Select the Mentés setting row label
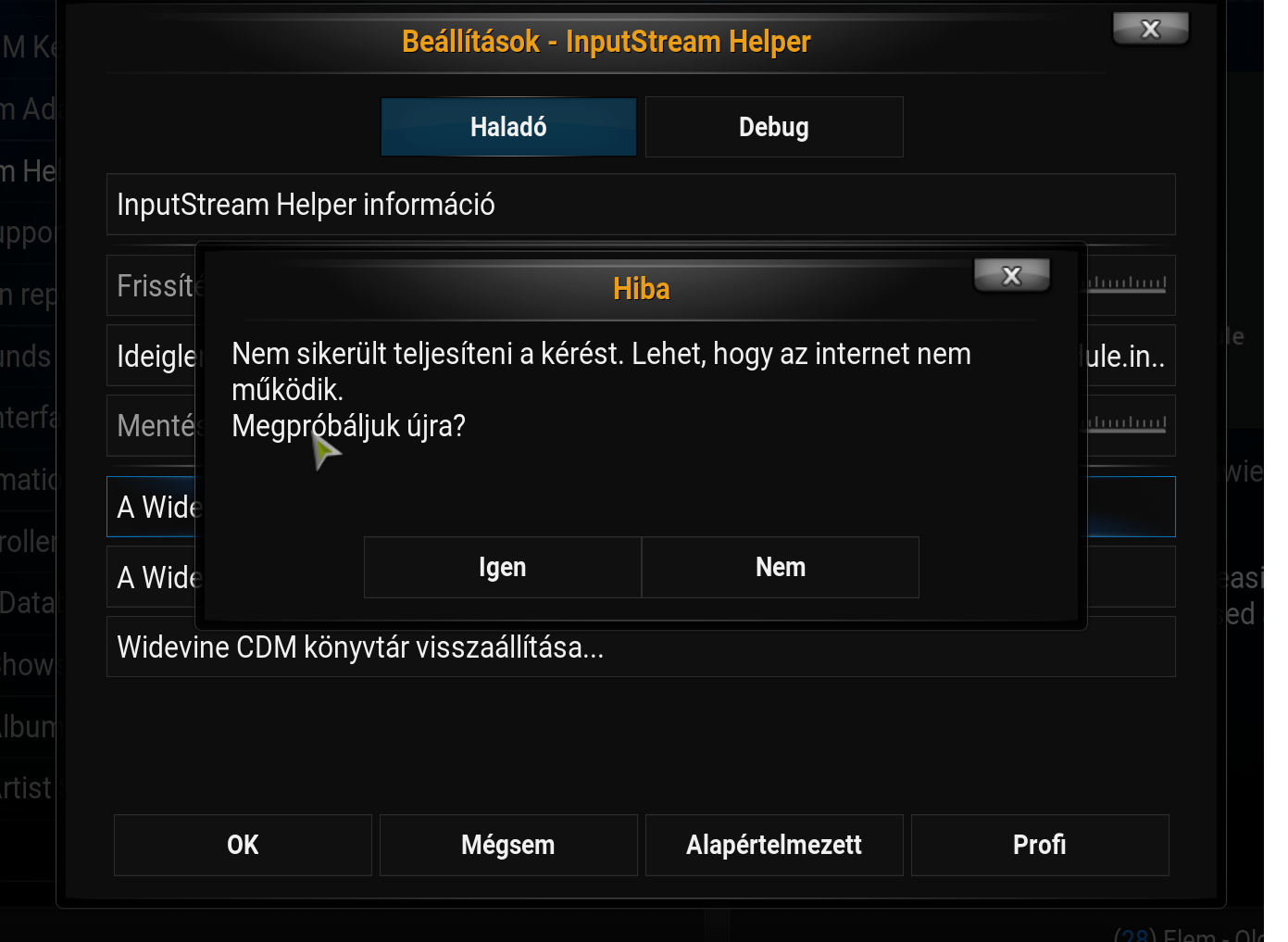 pyautogui.click(x=156, y=426)
